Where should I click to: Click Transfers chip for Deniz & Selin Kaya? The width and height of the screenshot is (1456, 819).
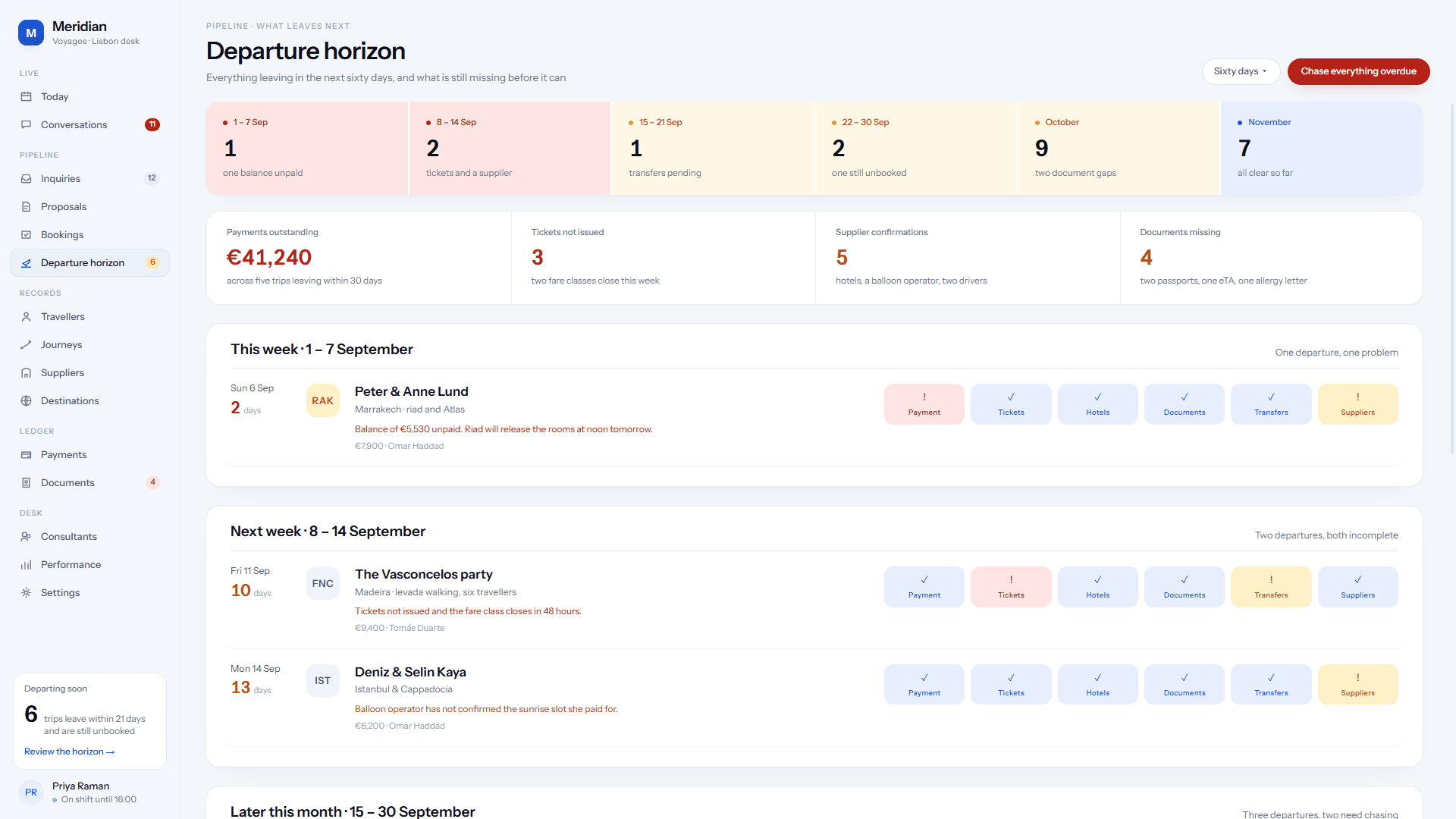(1271, 685)
